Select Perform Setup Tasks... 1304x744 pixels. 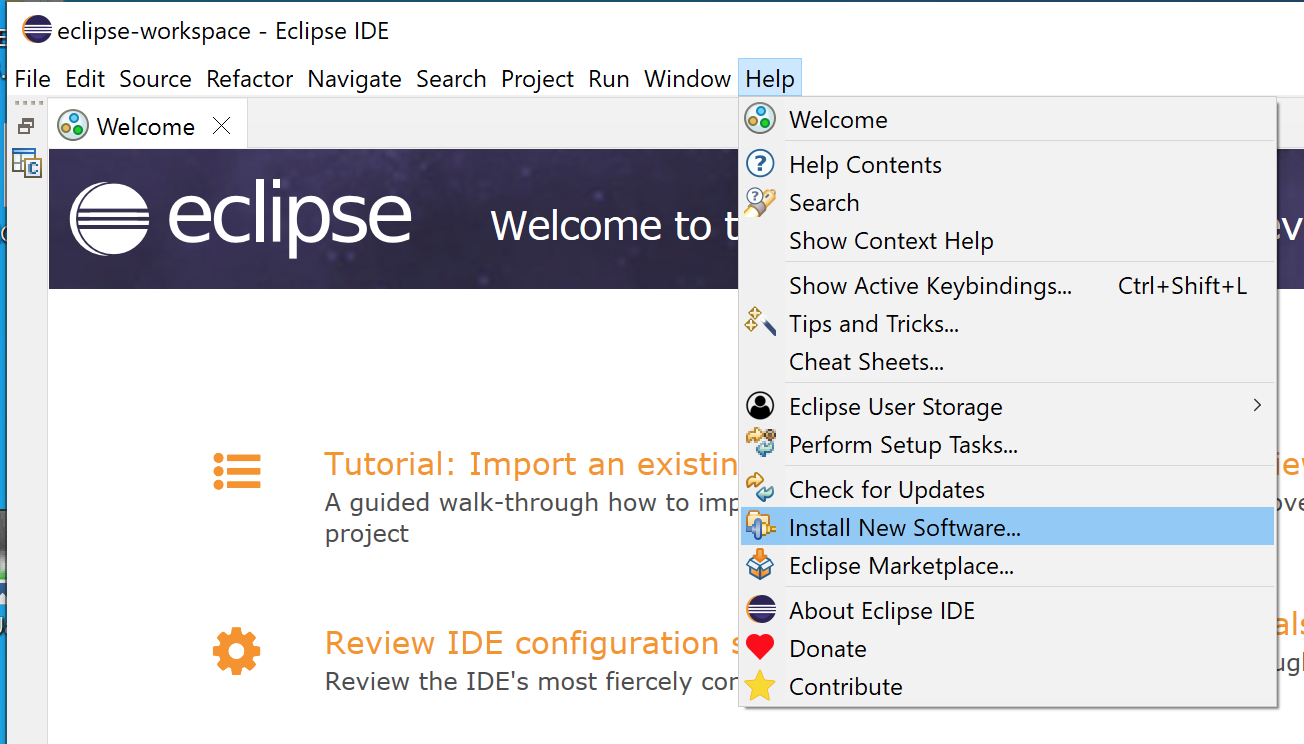1008,444
